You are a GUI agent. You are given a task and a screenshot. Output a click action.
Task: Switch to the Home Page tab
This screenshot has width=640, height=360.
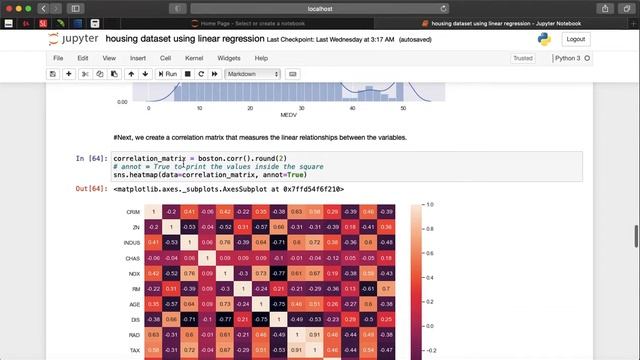248,23
